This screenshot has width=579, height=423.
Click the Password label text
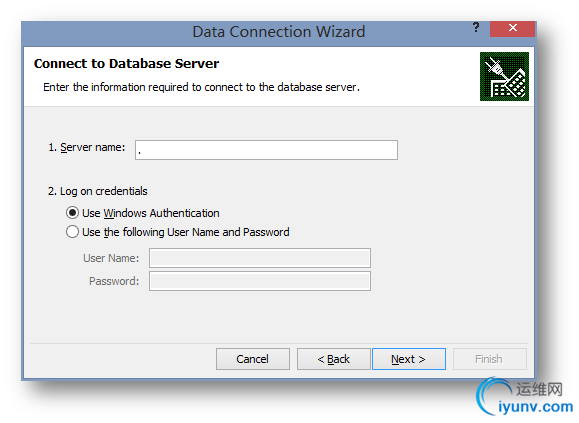[114, 281]
